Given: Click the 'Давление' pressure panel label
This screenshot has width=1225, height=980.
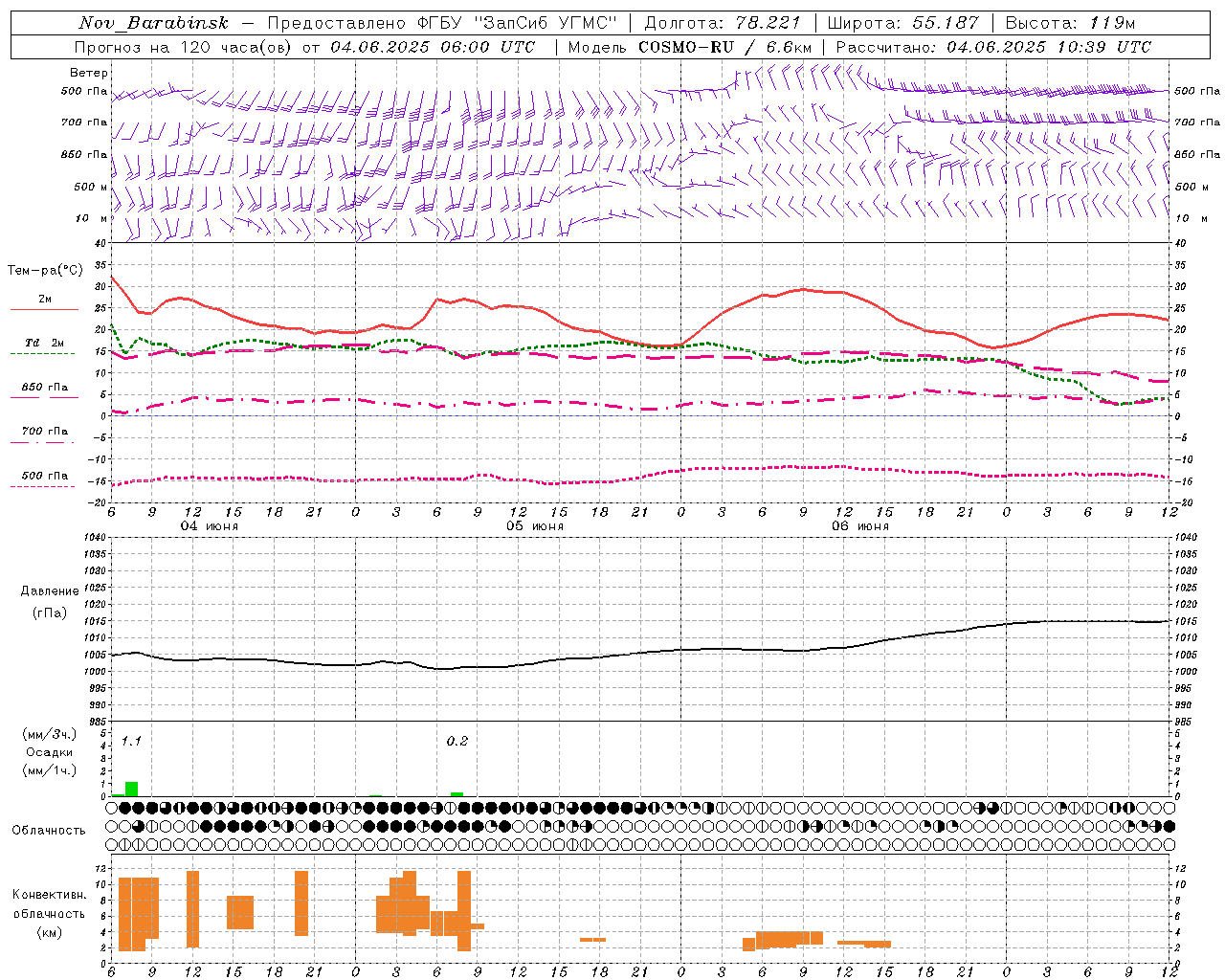Looking at the screenshot, I should 50,590.
